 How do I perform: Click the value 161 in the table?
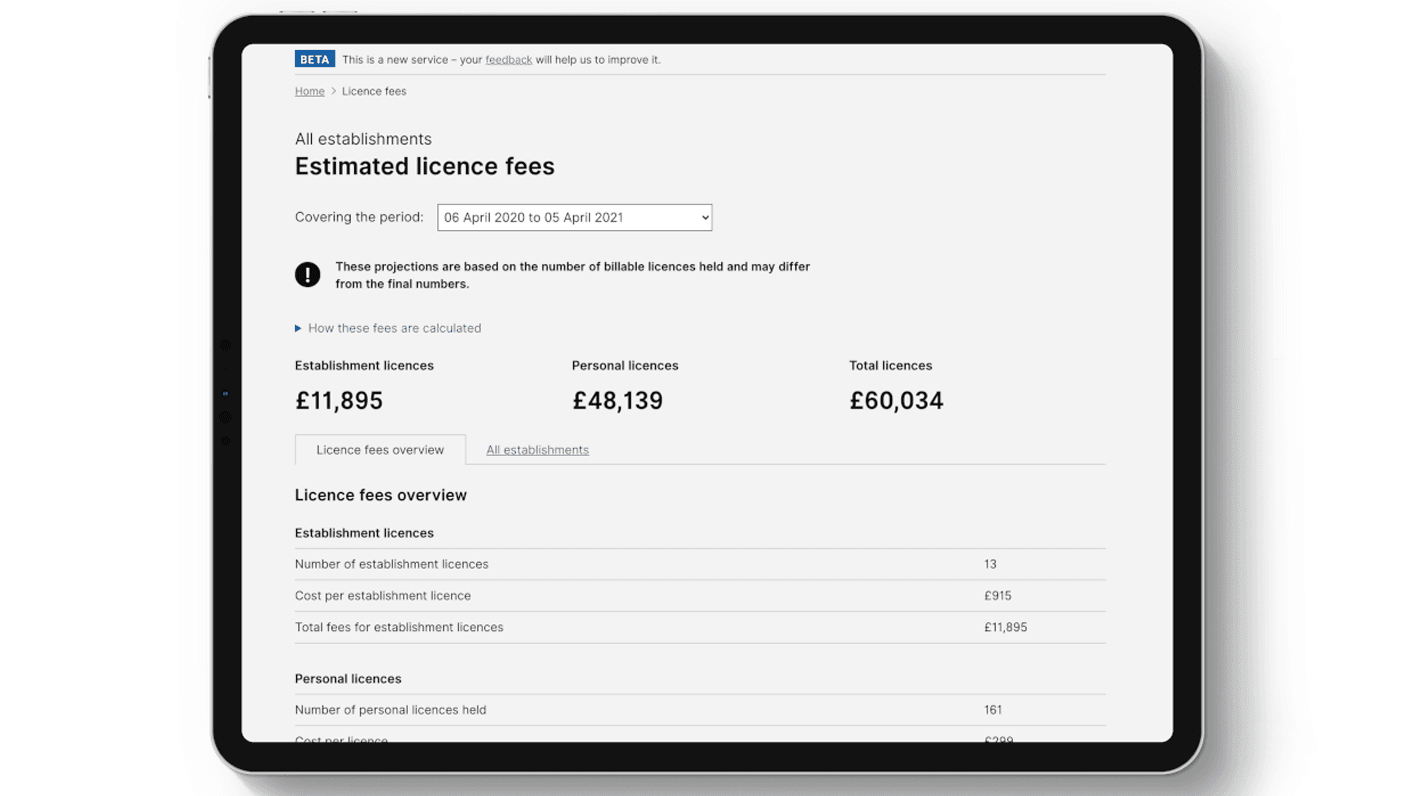pos(993,710)
